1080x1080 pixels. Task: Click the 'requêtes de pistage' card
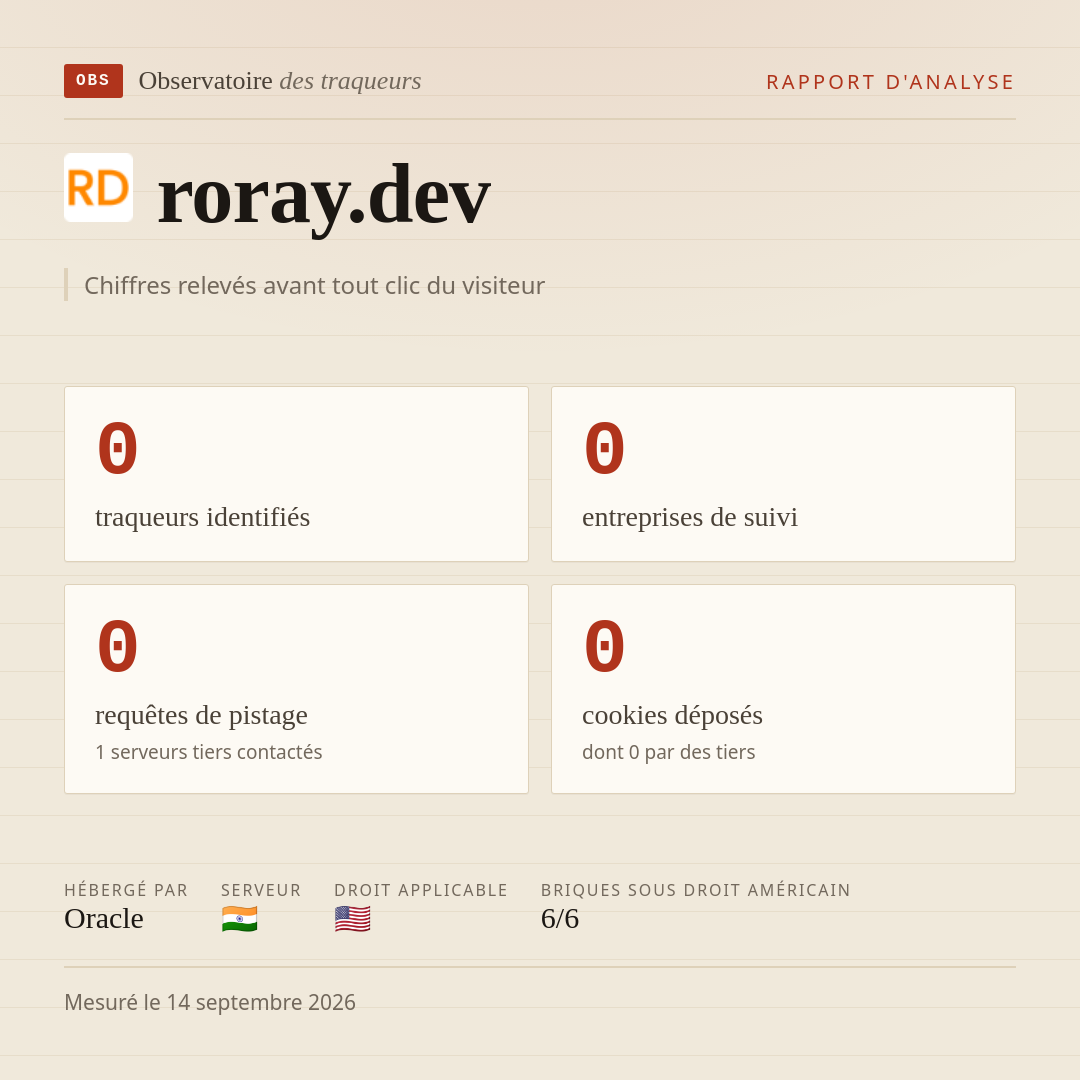pos(296,689)
